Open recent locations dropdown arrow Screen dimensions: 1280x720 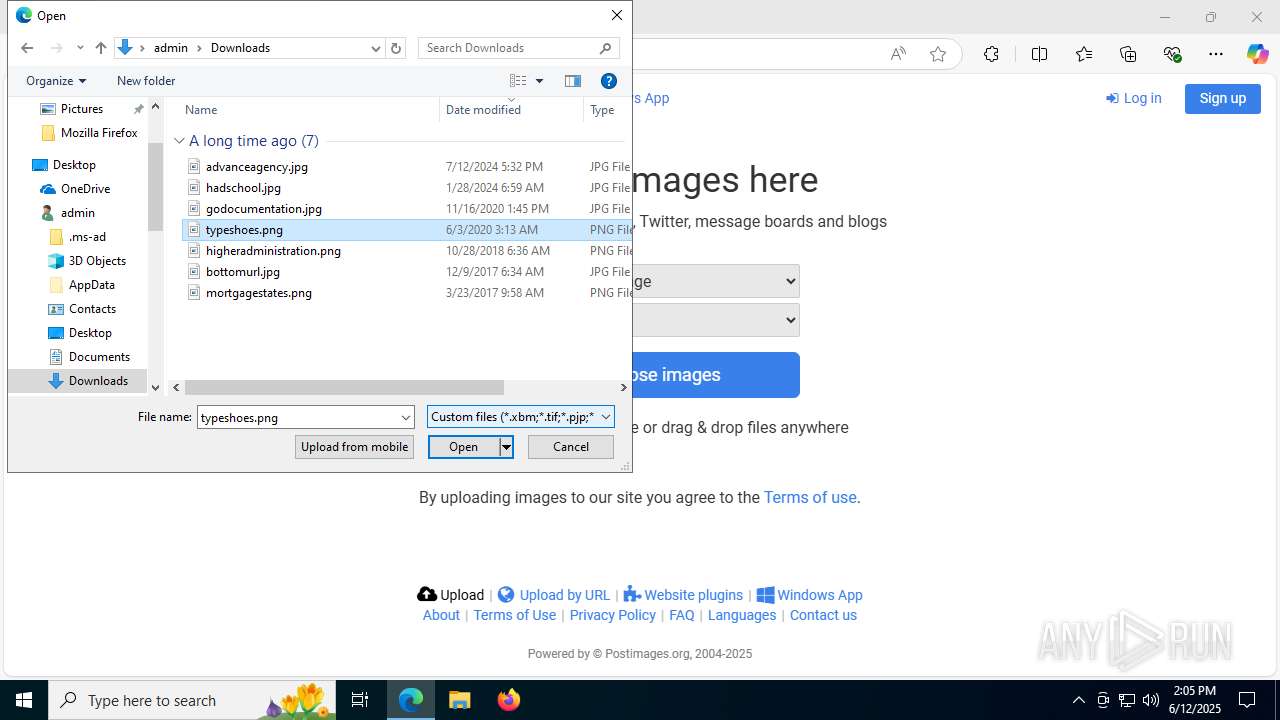click(80, 48)
